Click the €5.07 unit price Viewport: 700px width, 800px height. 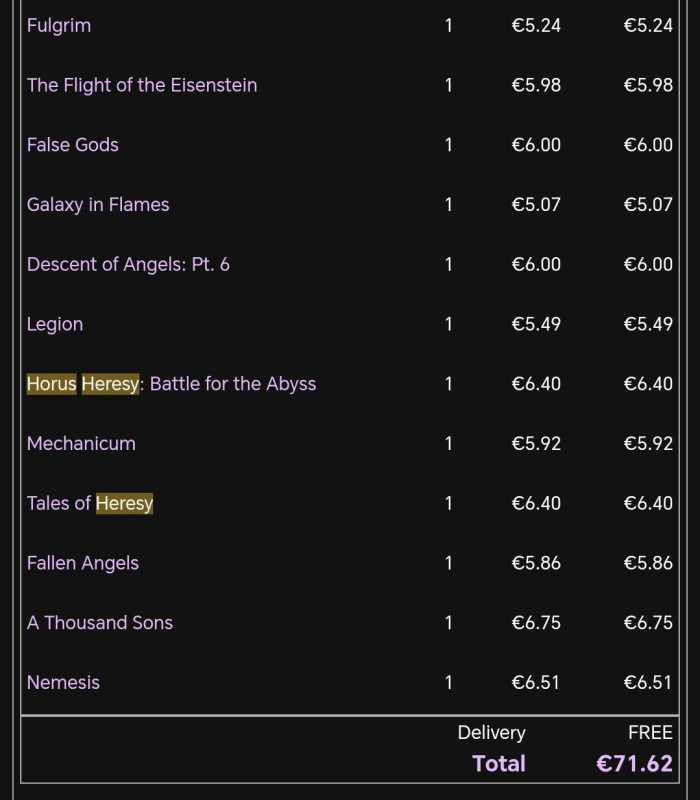point(536,205)
